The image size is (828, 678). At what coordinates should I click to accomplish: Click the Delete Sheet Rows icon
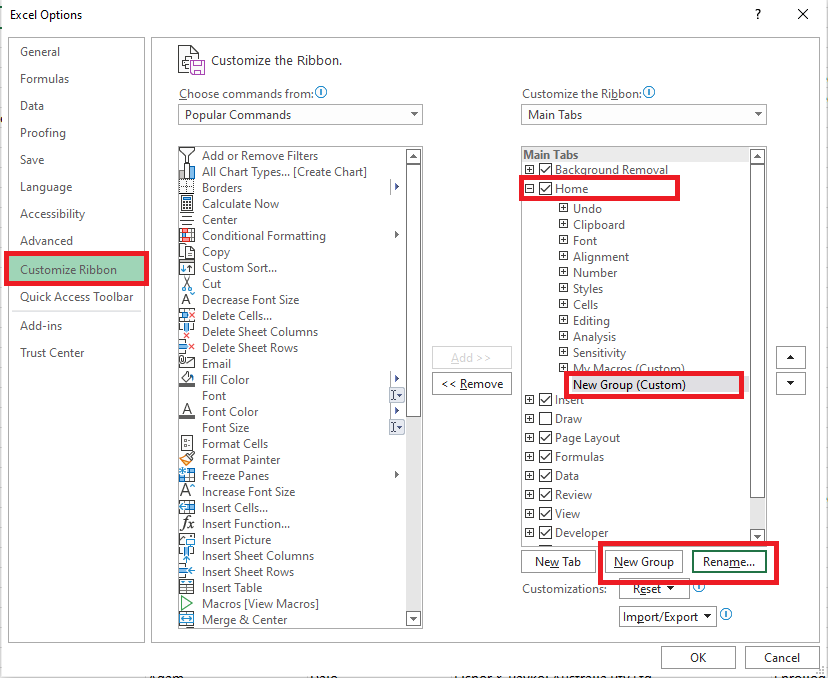[187, 347]
